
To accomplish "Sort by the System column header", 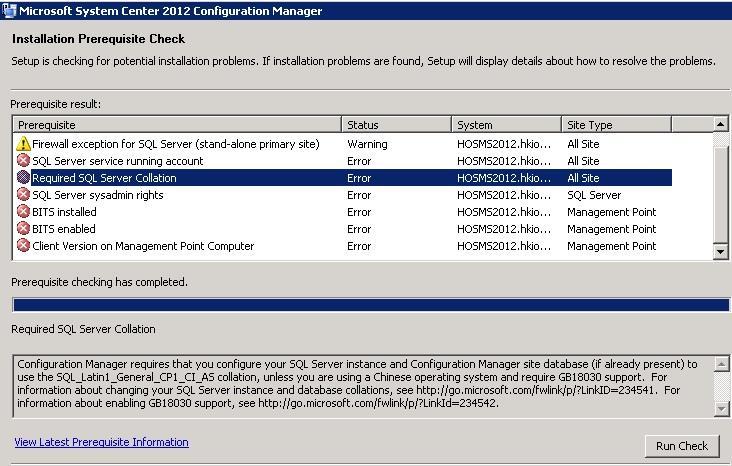I will point(506,125).
